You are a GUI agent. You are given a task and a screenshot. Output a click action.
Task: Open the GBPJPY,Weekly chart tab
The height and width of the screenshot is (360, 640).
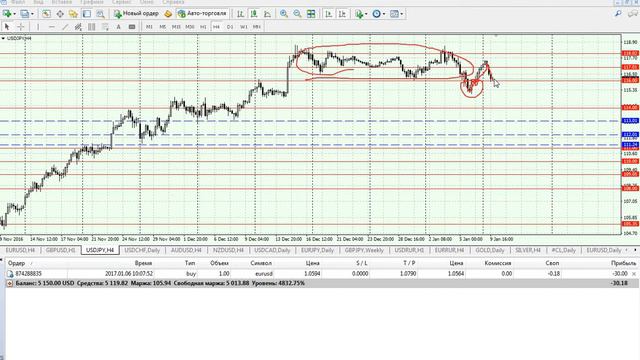364,250
